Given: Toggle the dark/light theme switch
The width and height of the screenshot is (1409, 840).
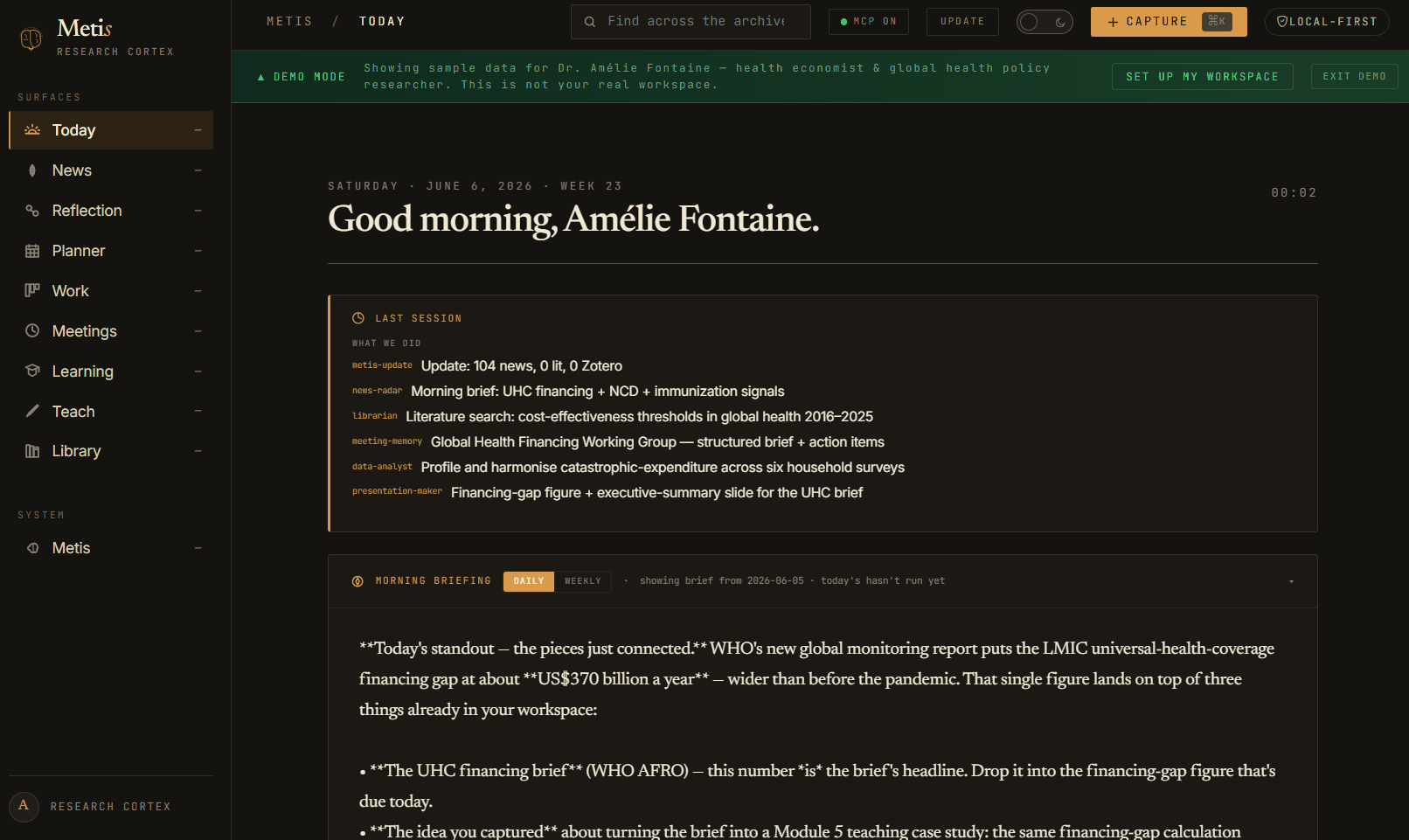Looking at the screenshot, I should click(x=1045, y=22).
